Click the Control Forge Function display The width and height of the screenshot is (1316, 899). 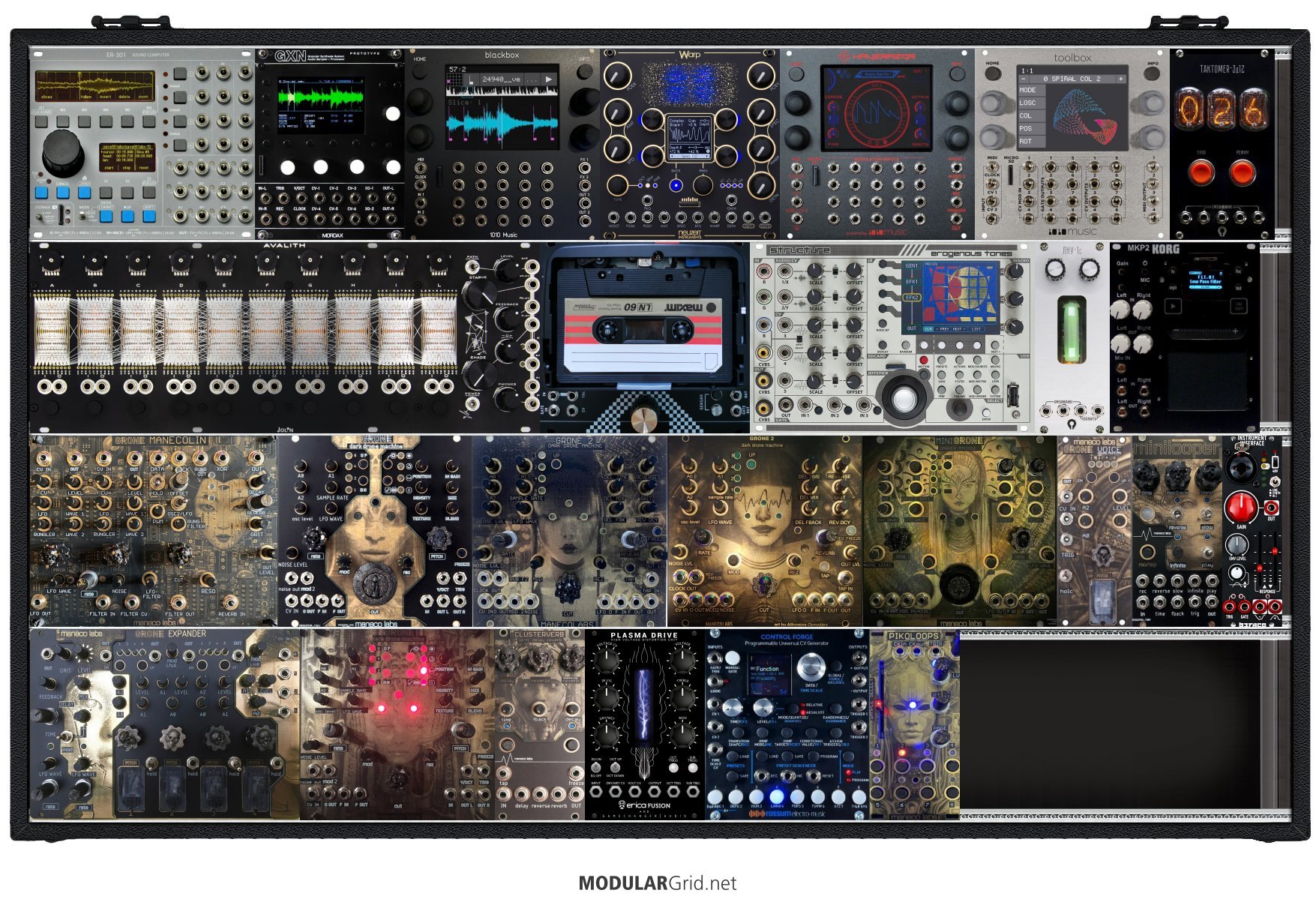coord(769,673)
